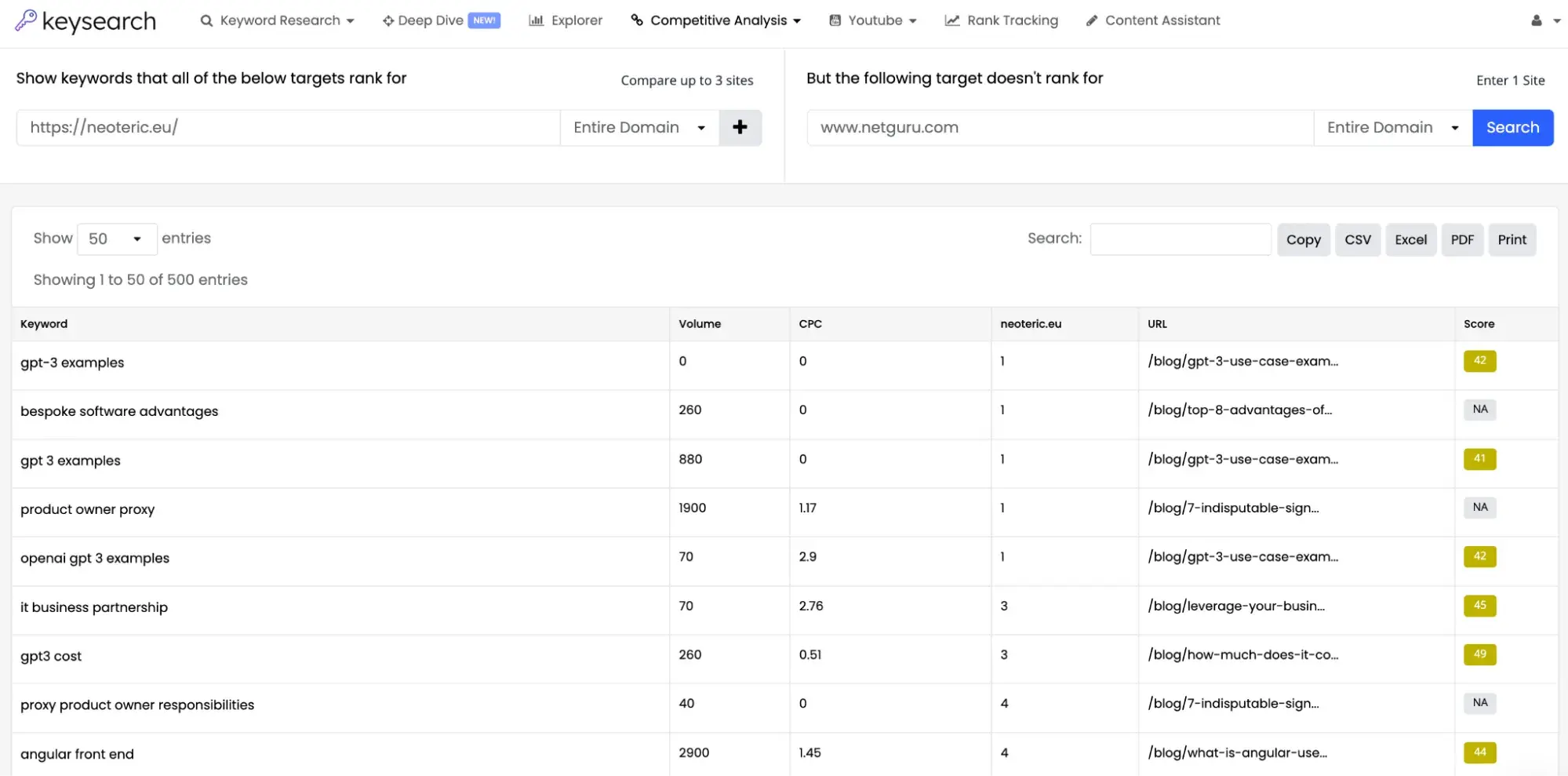
Task: Open the /blog/how-much-does-it-co... URL link
Action: pos(1242,654)
